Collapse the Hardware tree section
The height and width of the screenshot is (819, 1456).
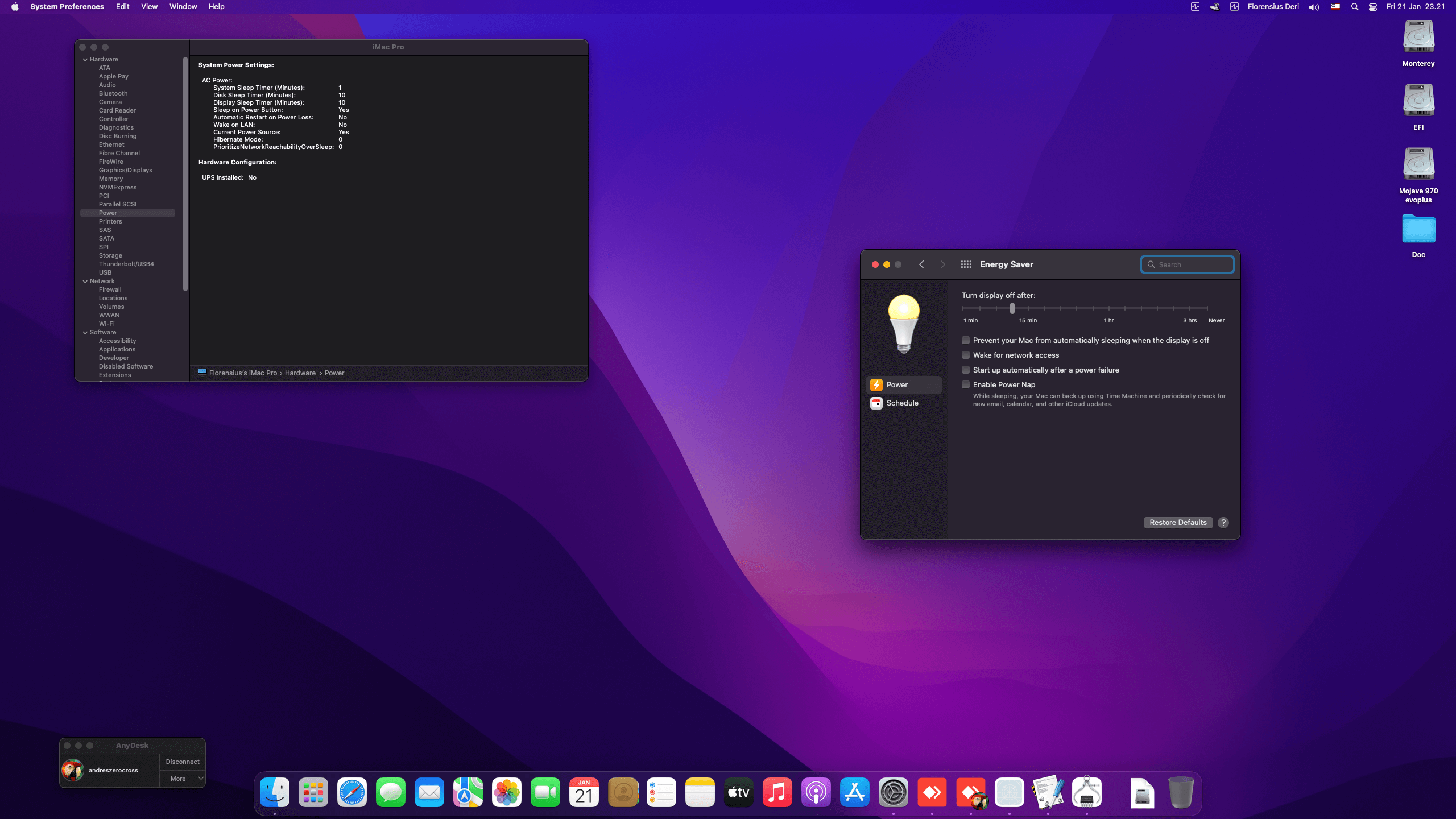[85, 59]
